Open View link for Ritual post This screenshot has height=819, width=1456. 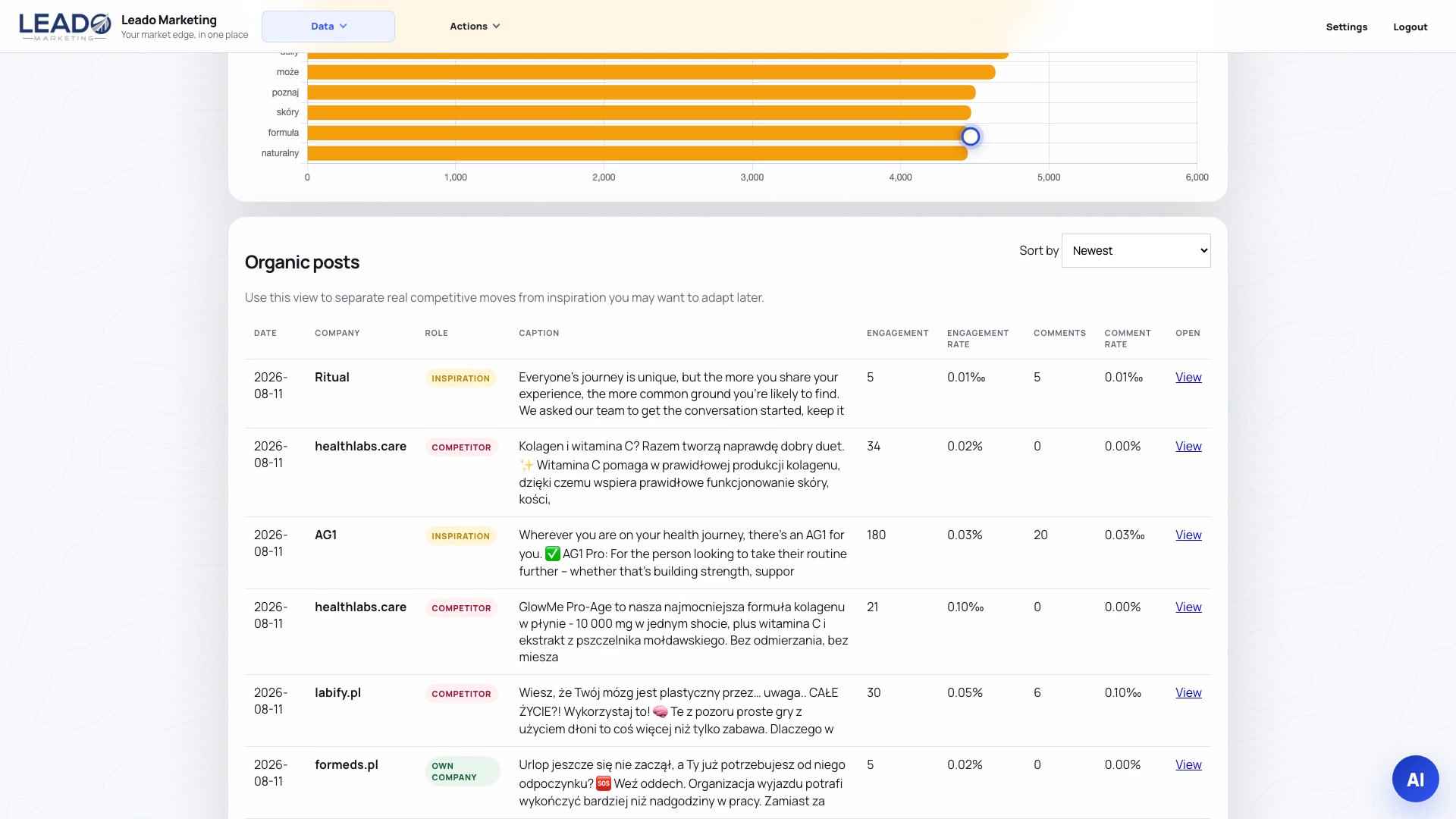click(x=1188, y=378)
